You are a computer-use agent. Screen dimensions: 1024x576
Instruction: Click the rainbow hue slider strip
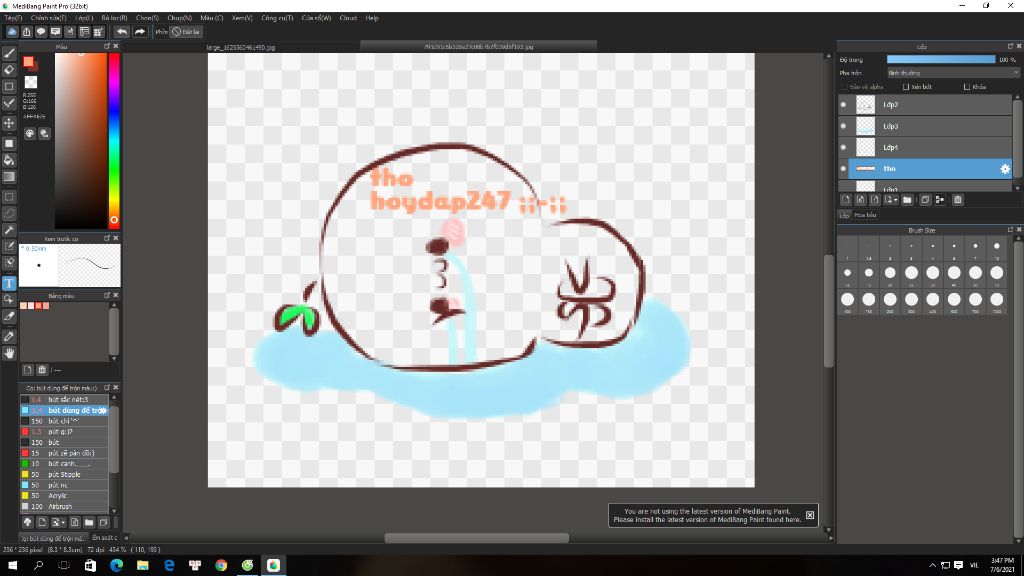[114, 140]
